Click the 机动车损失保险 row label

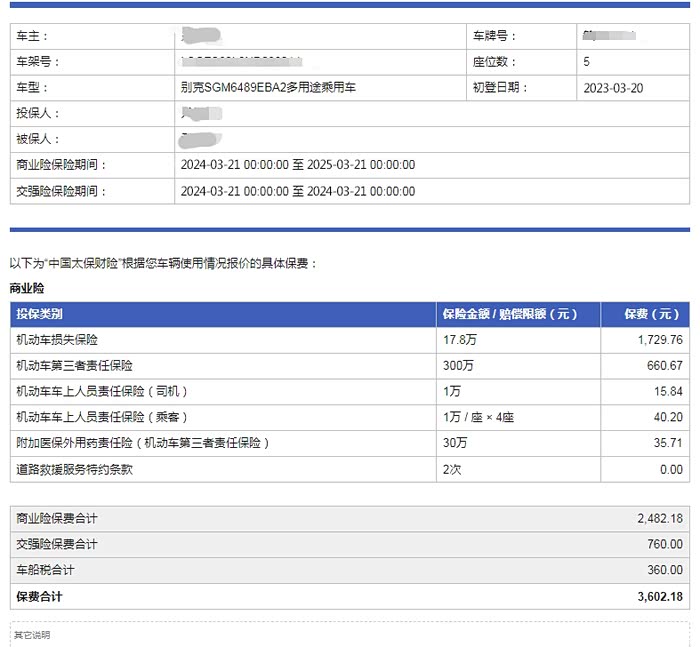(57, 340)
